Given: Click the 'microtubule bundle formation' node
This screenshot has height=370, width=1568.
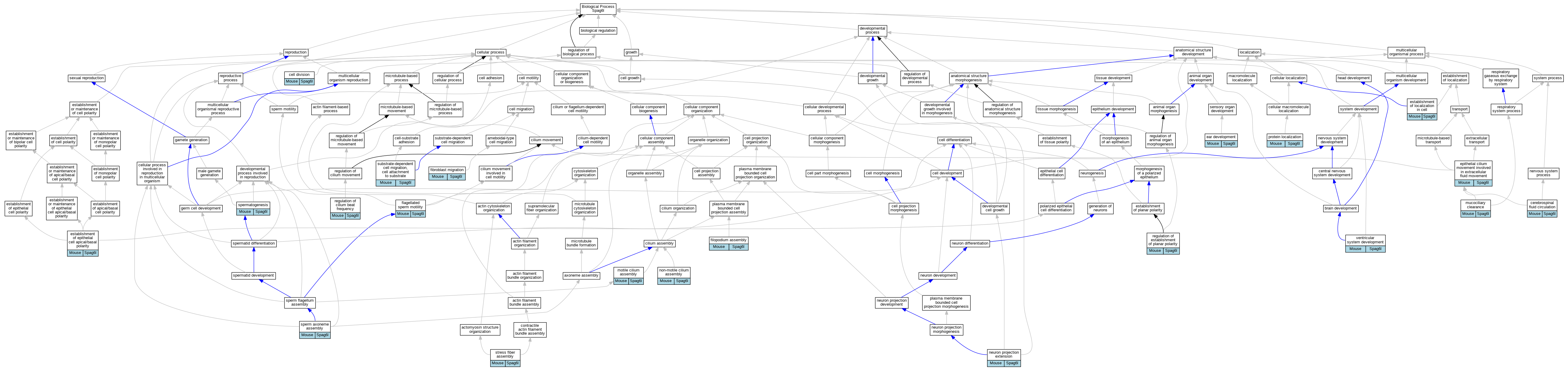Looking at the screenshot, I should point(581,243).
